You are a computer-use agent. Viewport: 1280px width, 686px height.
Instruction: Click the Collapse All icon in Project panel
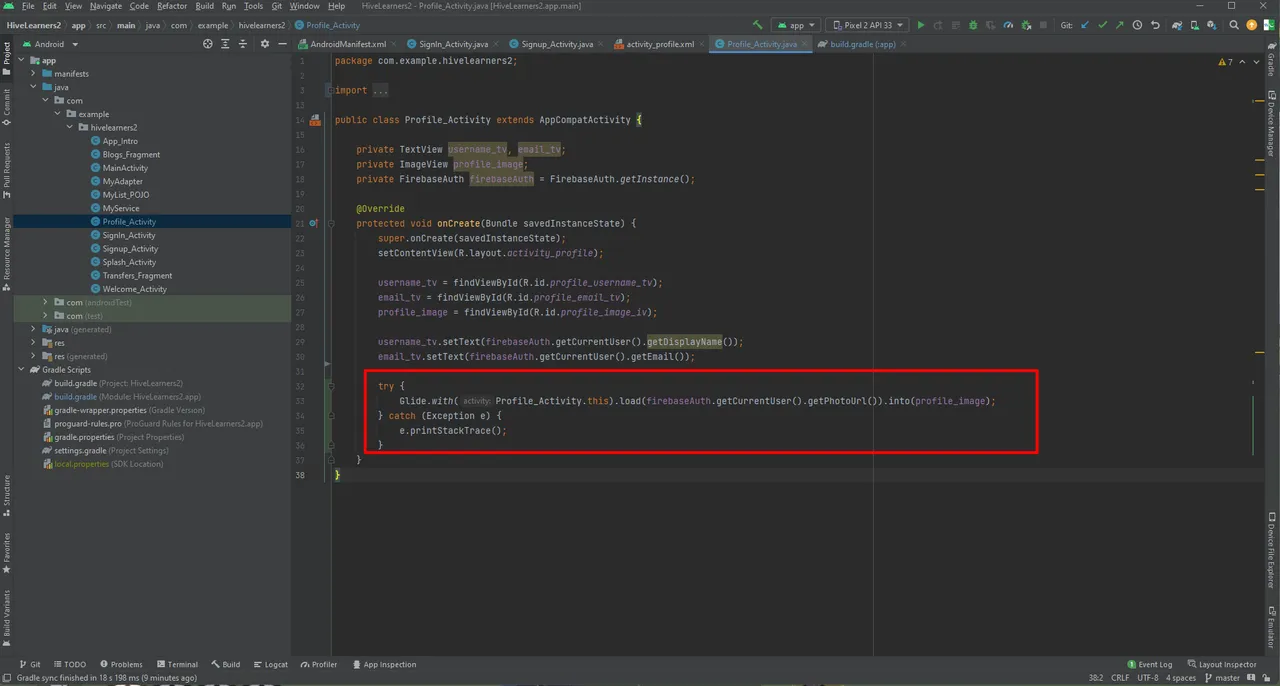(243, 44)
